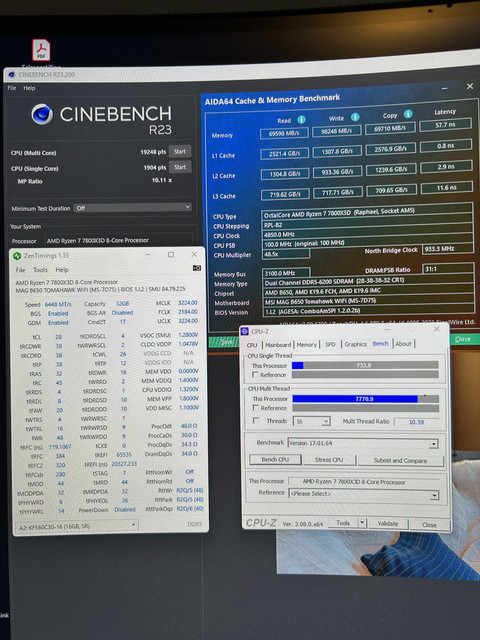The height and width of the screenshot is (640, 480).
Task: Enable Reference checkbox under CPU Multi Thread
Action: coord(256,408)
